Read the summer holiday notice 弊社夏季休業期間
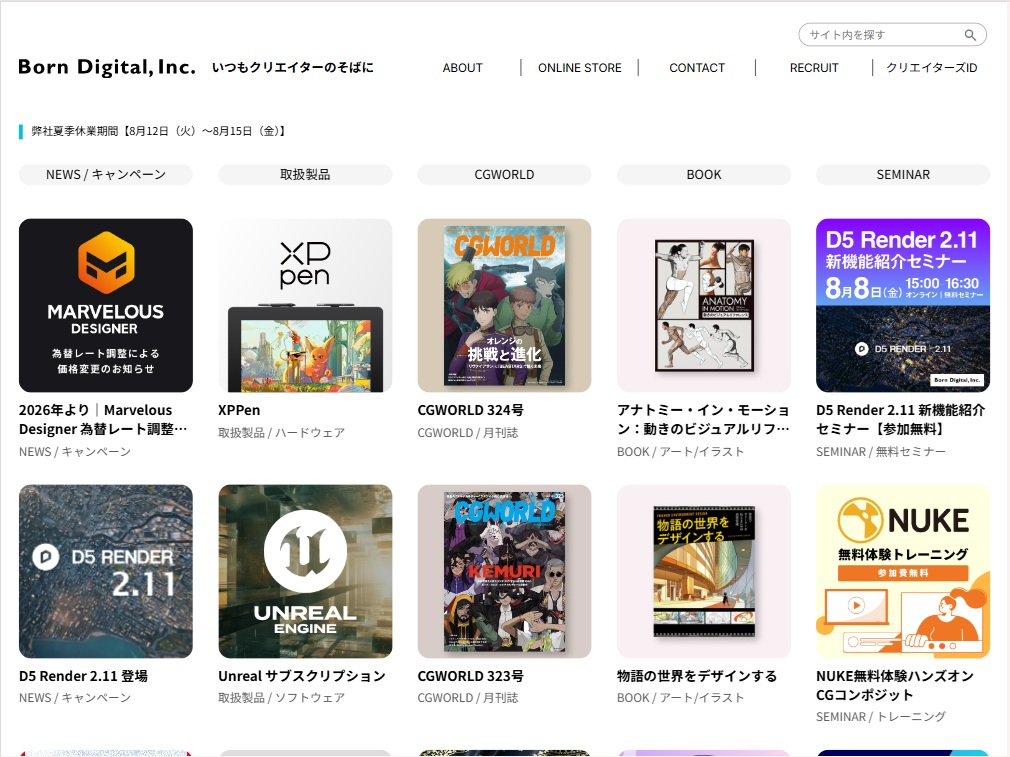 coord(158,131)
